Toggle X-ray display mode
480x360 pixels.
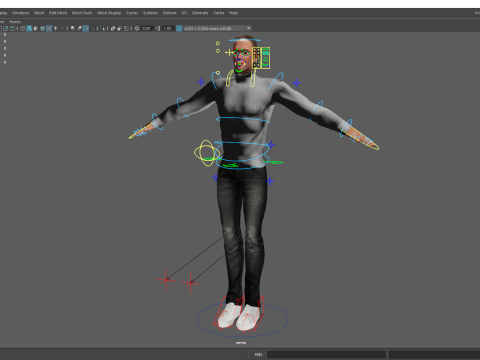pyautogui.click(x=113, y=28)
